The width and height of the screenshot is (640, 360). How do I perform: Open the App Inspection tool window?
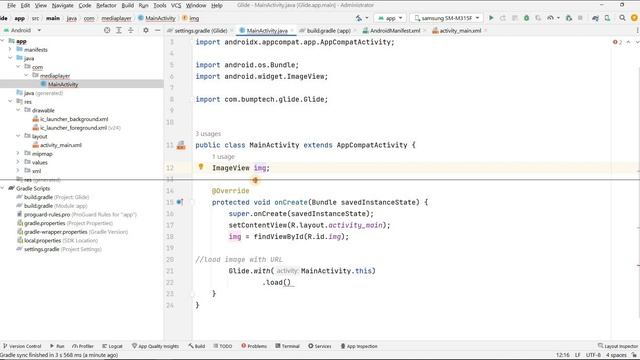click(359, 346)
